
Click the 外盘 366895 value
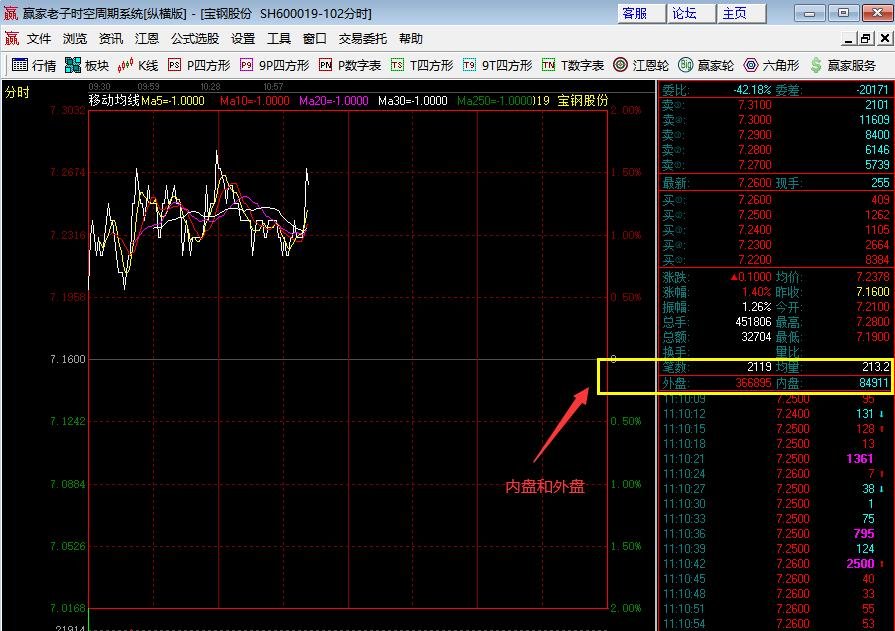tap(753, 383)
